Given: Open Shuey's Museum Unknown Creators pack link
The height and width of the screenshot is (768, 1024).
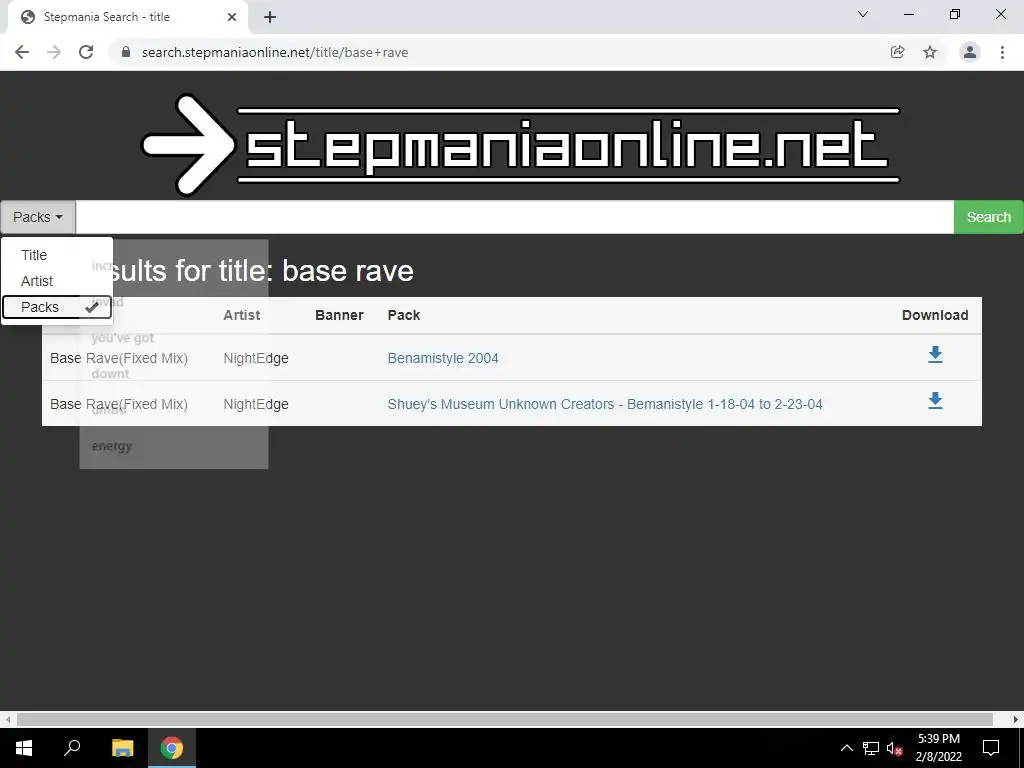Looking at the screenshot, I should pos(605,404).
